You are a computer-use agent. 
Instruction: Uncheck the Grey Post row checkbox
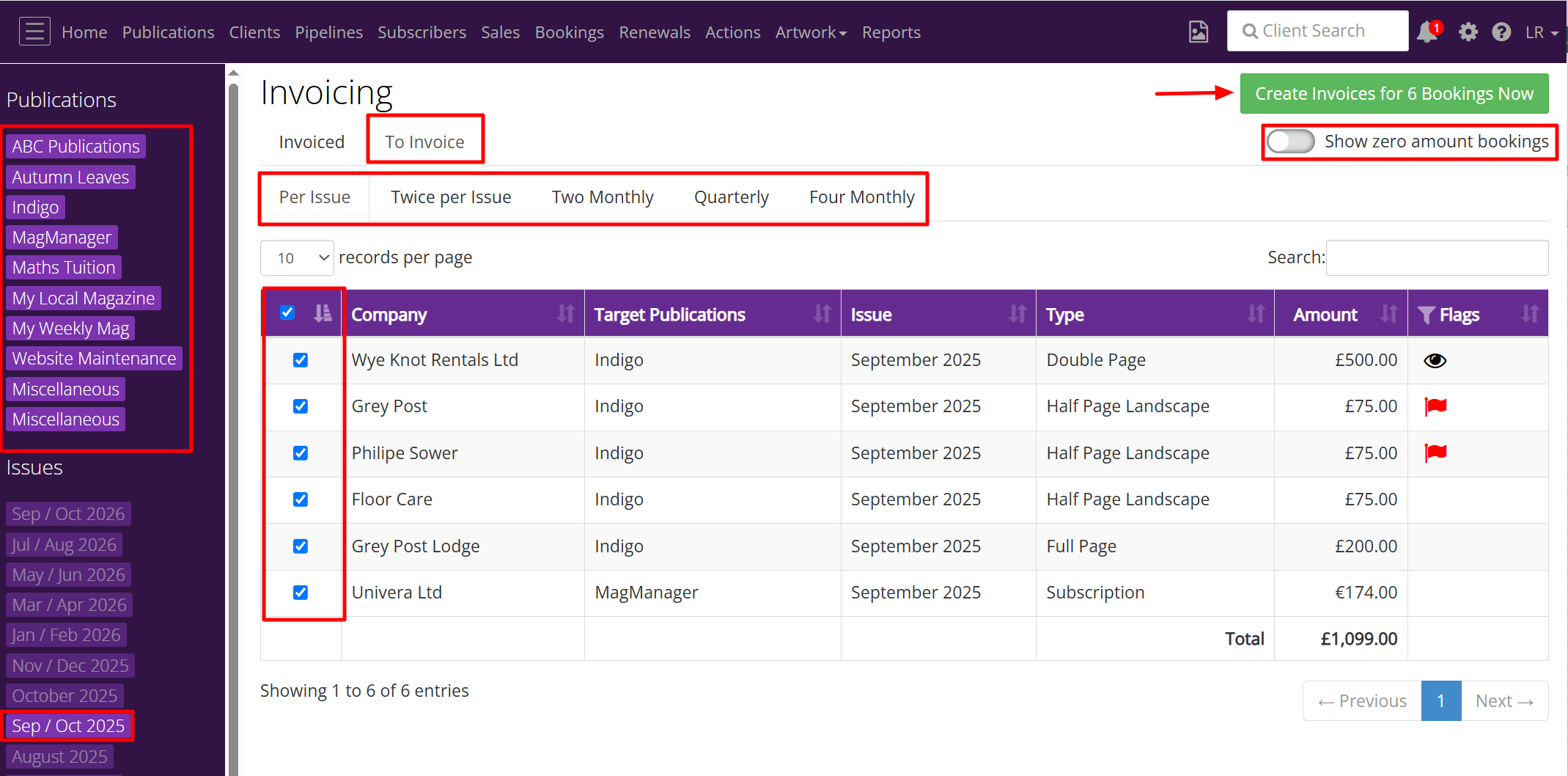(301, 406)
